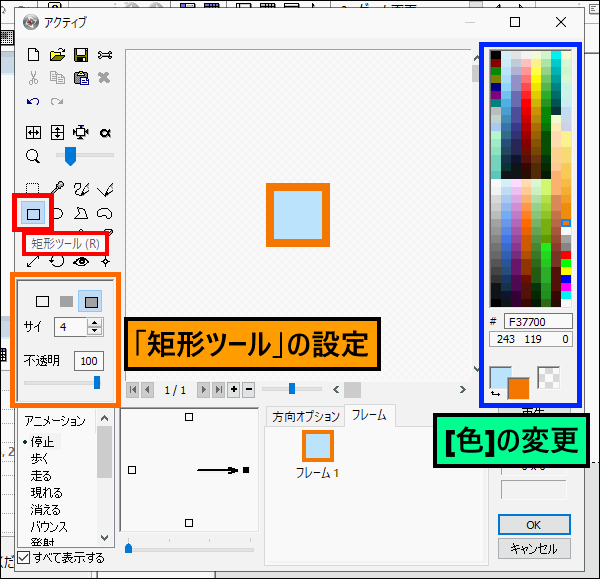This screenshot has height=579, width=600.
Task: Click the orange background color swatch
Action: point(519,388)
